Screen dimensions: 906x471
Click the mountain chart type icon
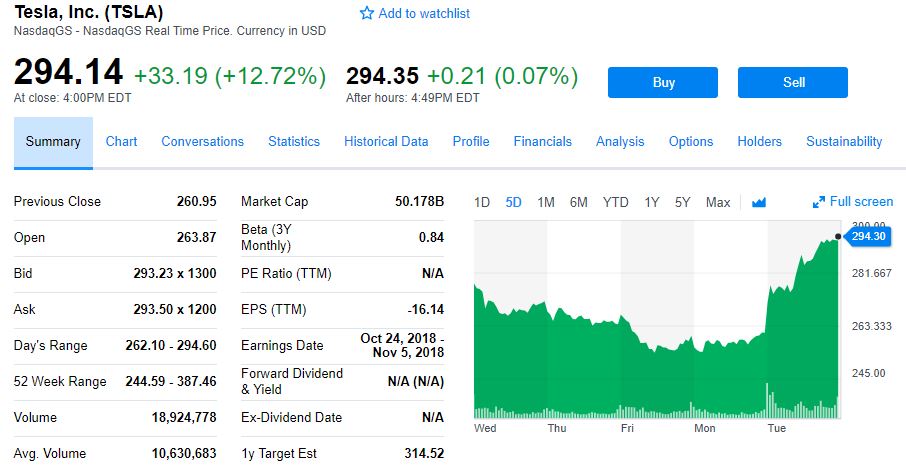pos(758,202)
